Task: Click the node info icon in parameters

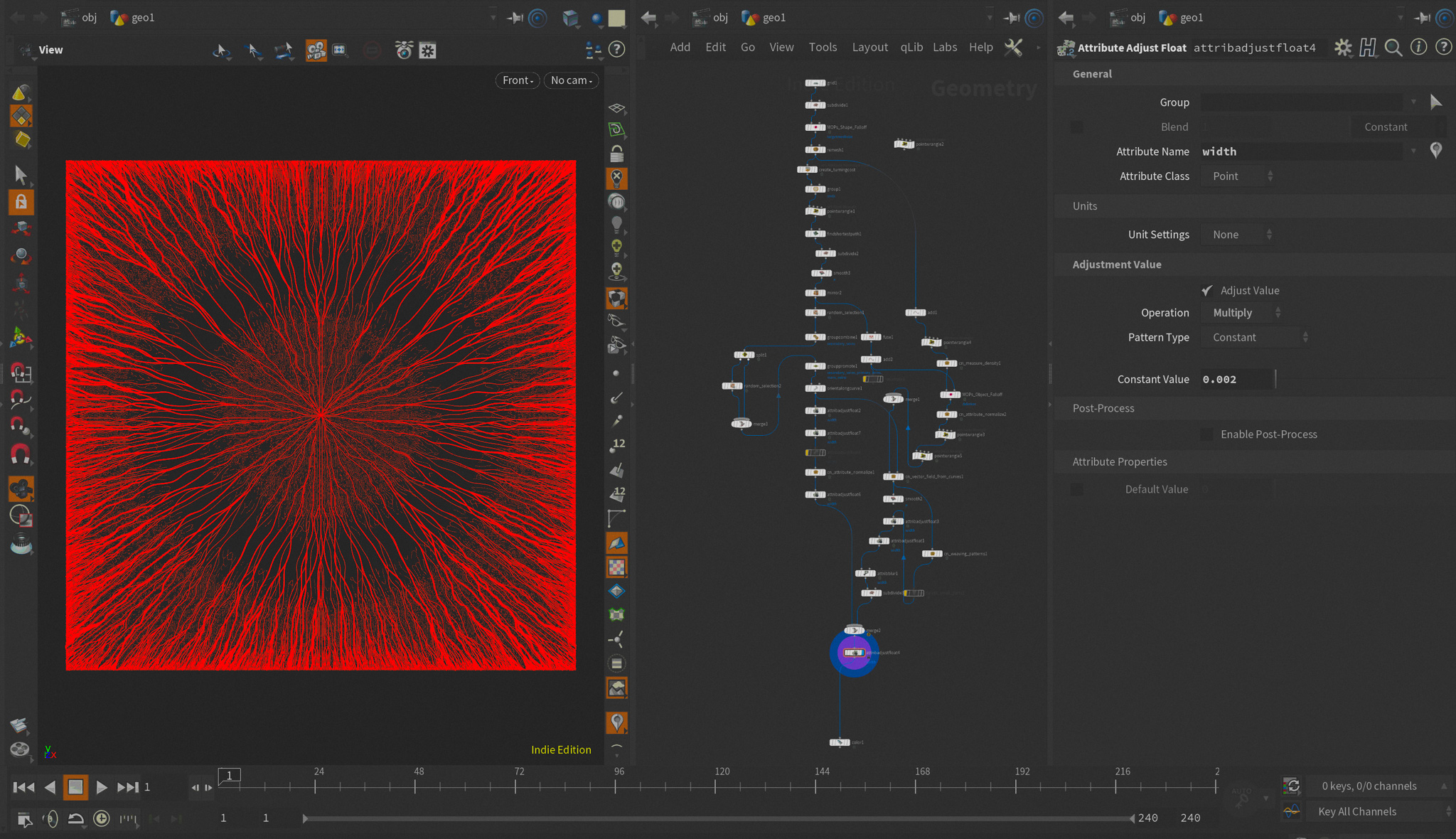Action: point(1418,48)
